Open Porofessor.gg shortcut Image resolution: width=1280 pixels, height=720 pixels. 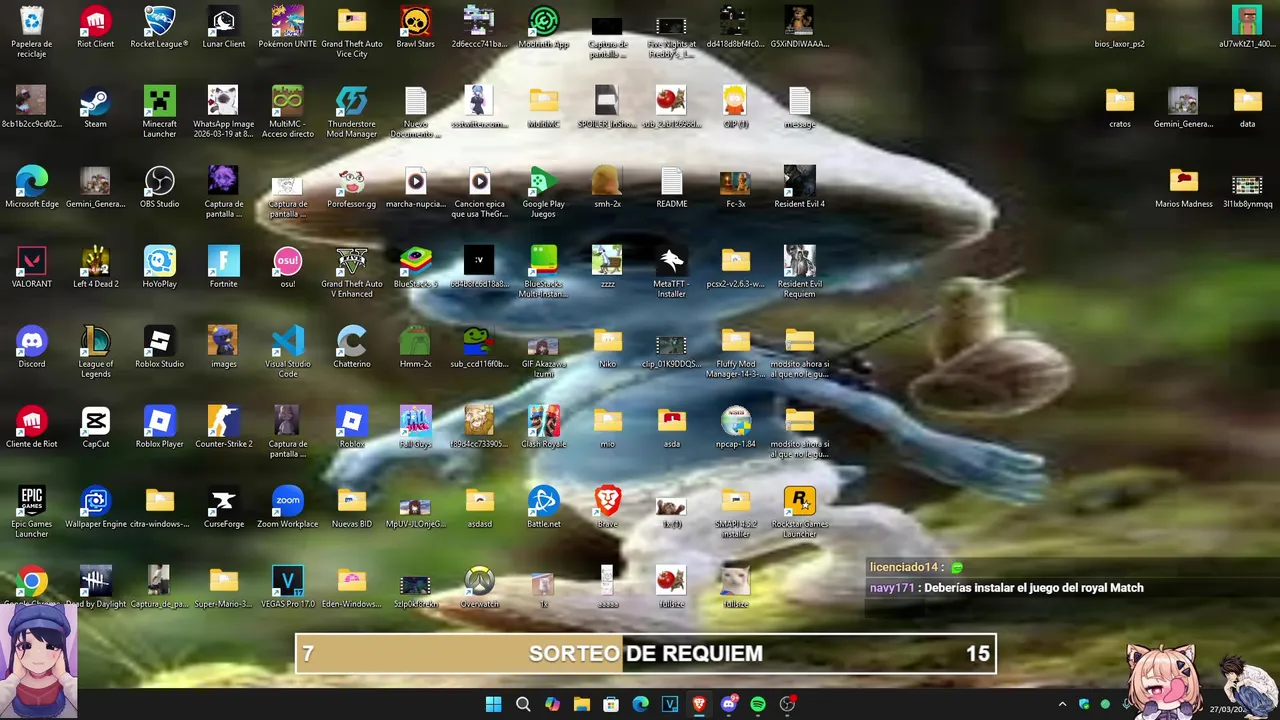[x=352, y=187]
